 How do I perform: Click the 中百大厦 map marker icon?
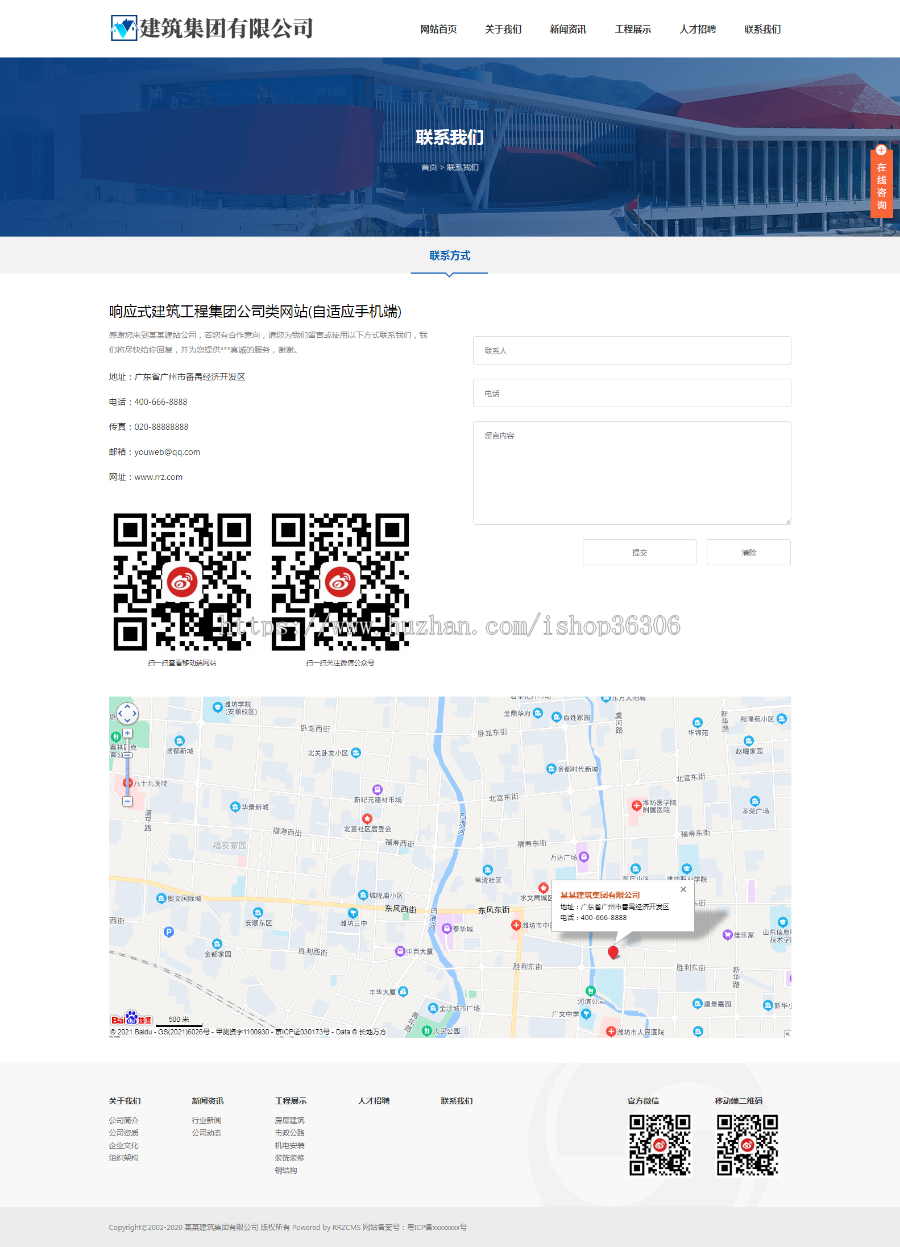click(x=400, y=951)
